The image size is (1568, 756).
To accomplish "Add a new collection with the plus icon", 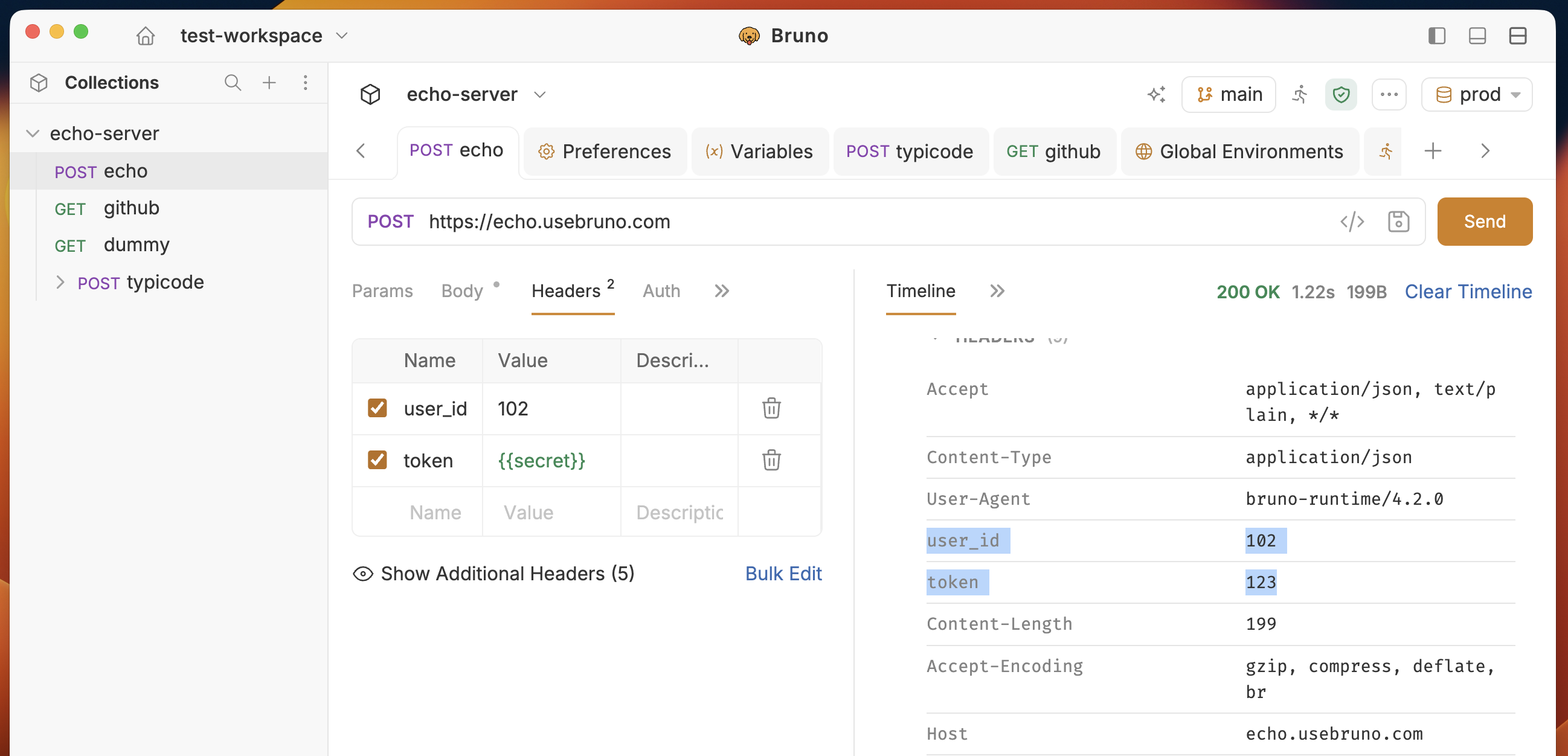I will click(269, 82).
